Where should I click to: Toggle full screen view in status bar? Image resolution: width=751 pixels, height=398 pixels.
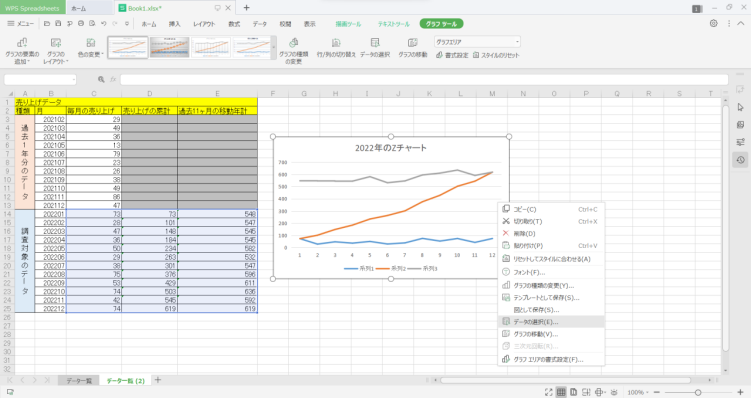point(549,392)
